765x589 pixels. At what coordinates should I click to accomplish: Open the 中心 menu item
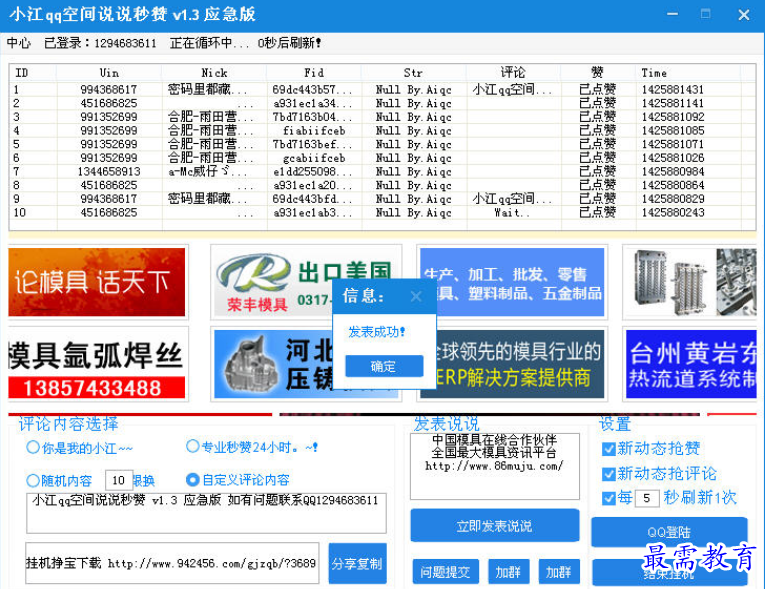19,43
